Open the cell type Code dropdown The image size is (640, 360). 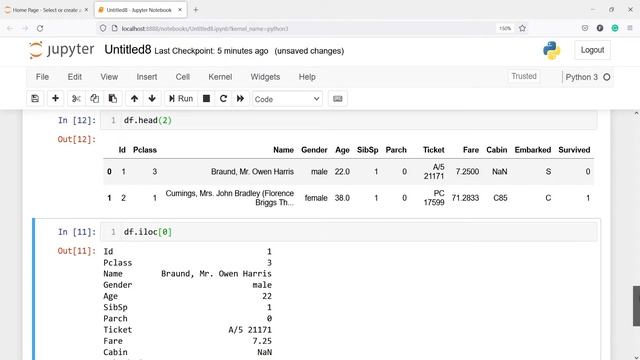tap(287, 99)
